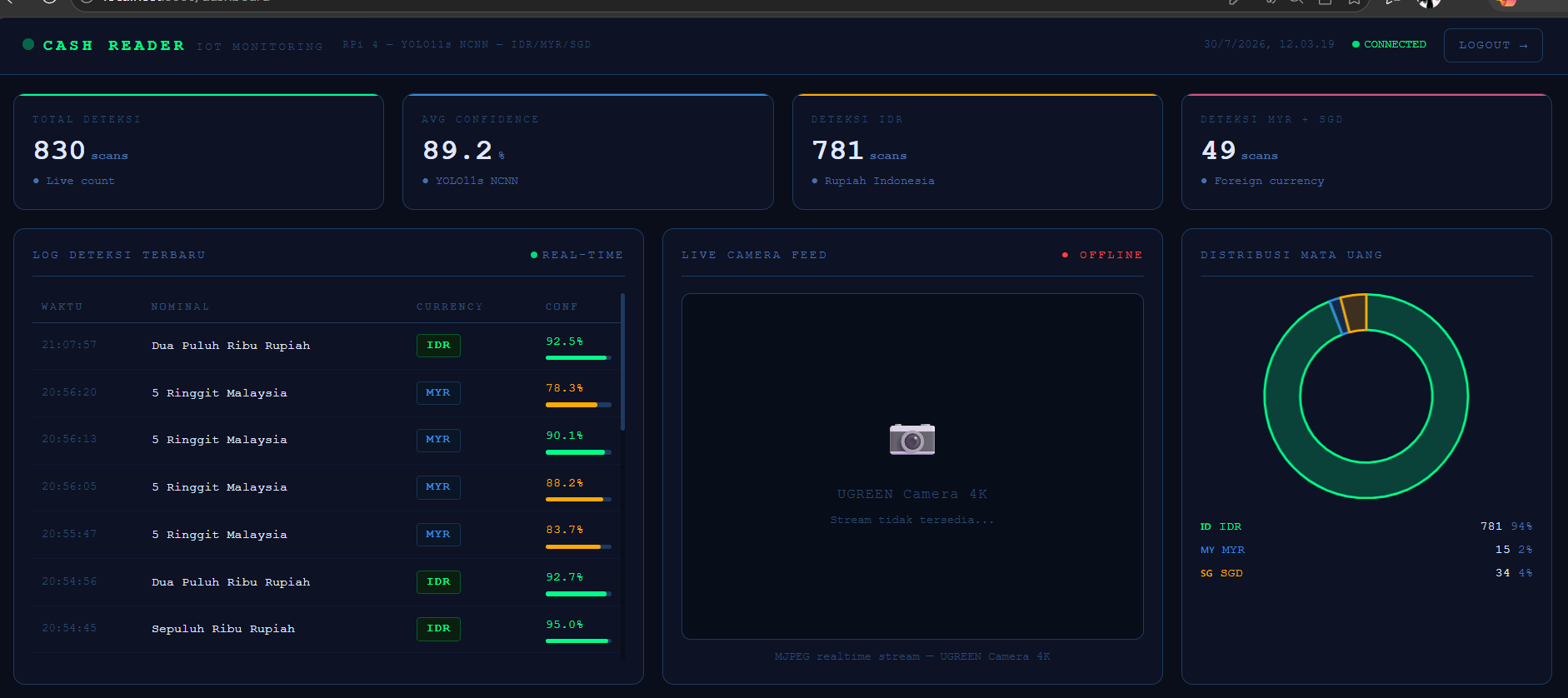Click the 'Rupiah Indonesia' card subtitle

click(x=880, y=181)
